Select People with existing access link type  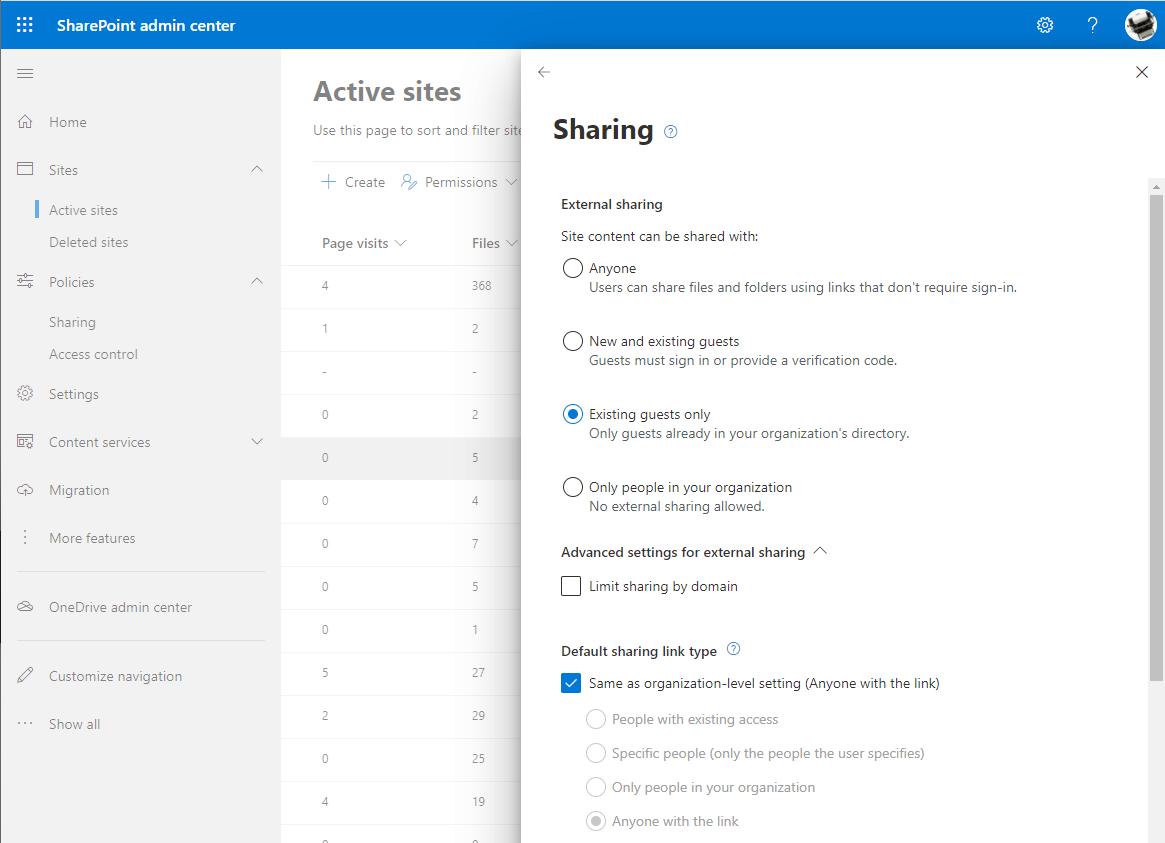[x=596, y=719]
